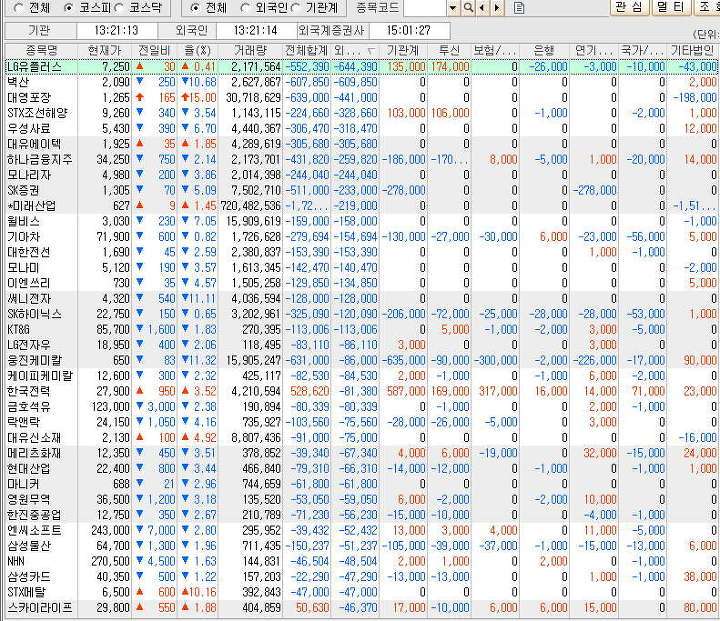
Task: Open the document list icon in toolbar
Action: (x=518, y=8)
